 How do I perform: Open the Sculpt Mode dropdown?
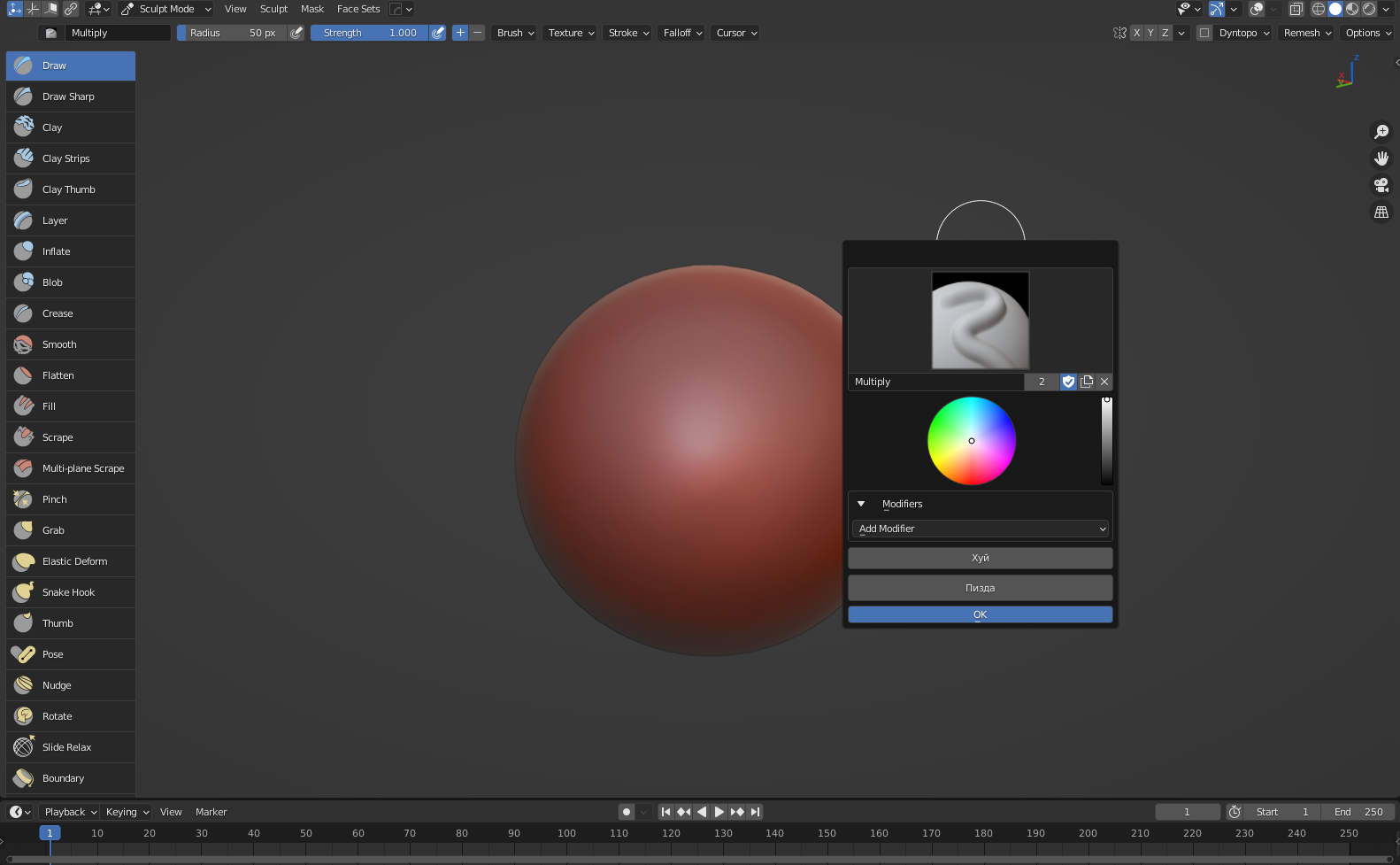(x=166, y=9)
